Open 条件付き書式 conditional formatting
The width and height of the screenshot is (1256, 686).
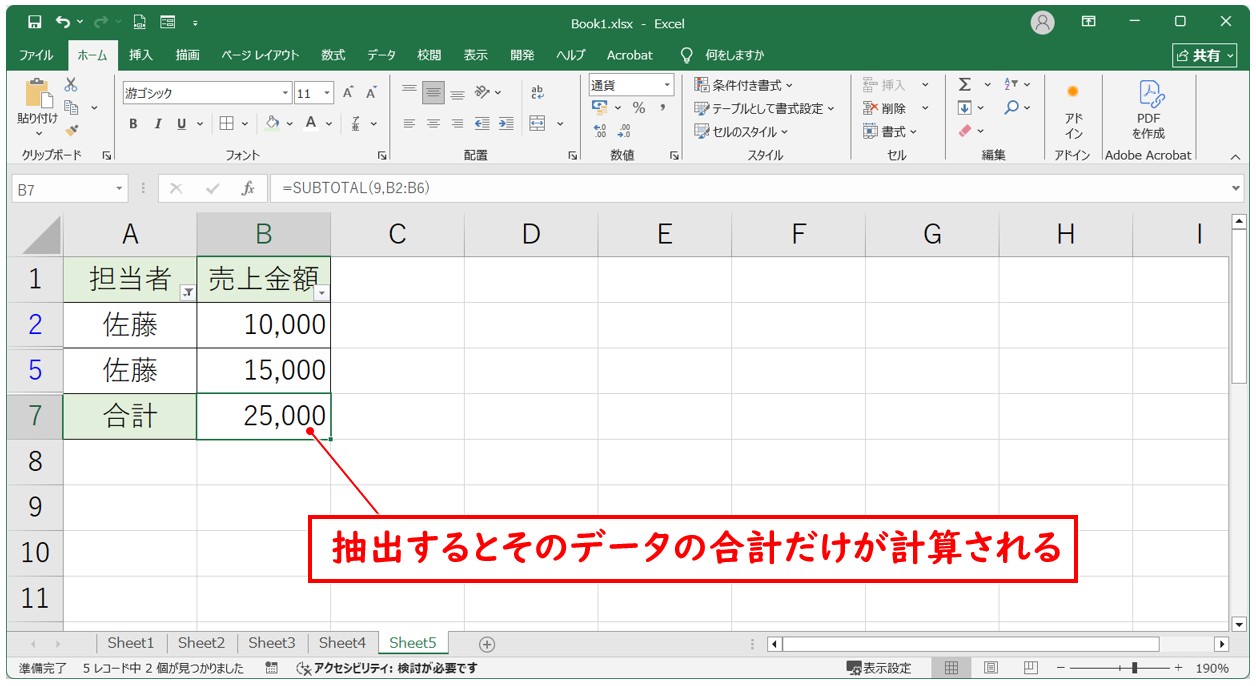point(744,85)
